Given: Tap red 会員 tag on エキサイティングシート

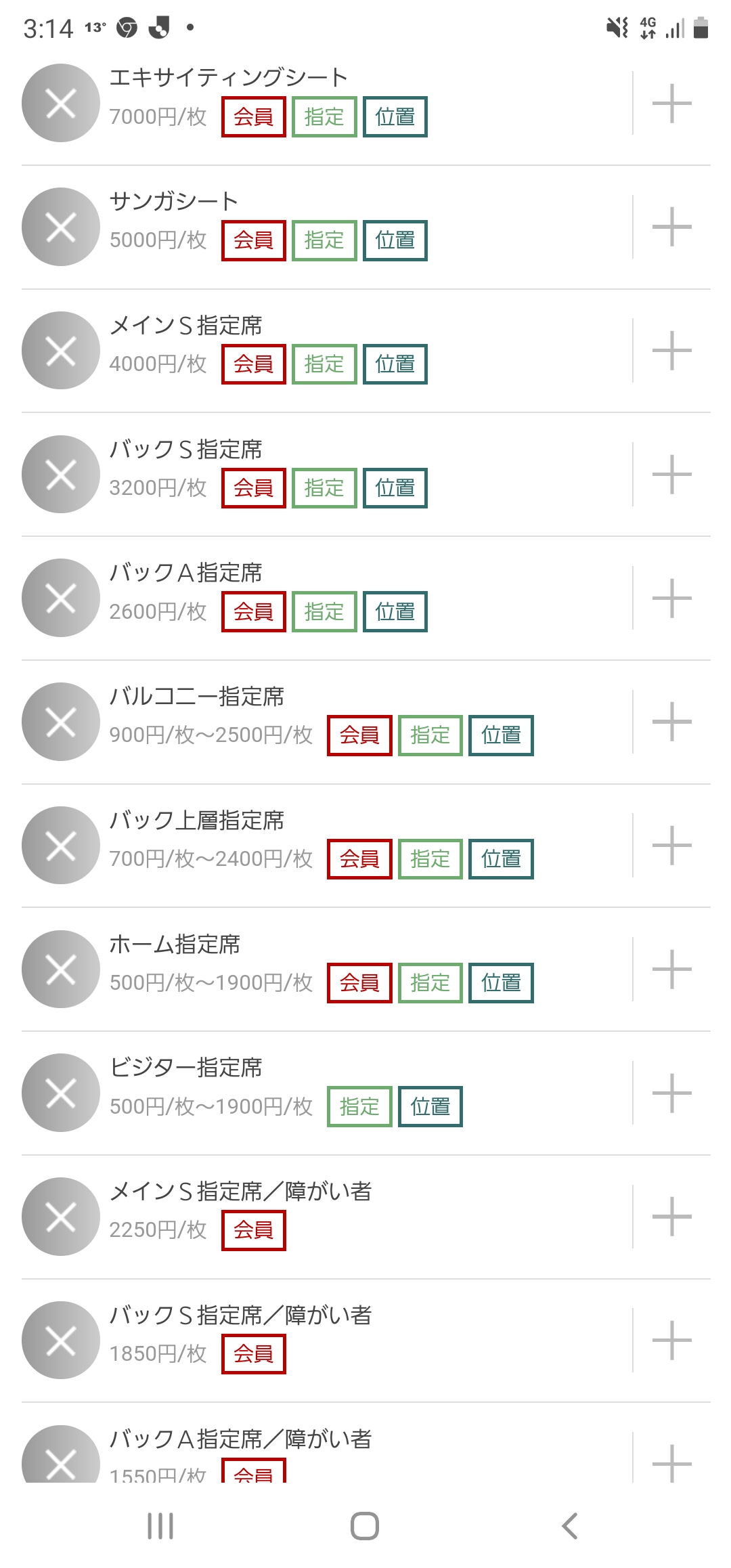Looking at the screenshot, I should click(253, 116).
